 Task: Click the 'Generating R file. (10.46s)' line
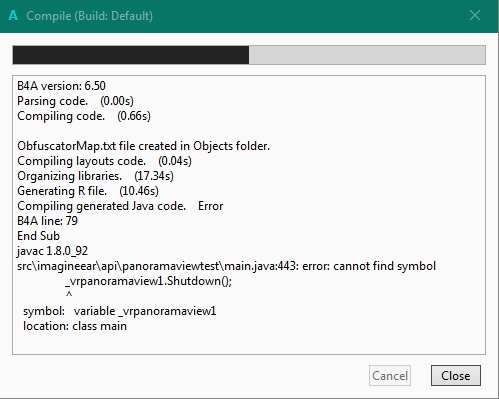pos(88,191)
